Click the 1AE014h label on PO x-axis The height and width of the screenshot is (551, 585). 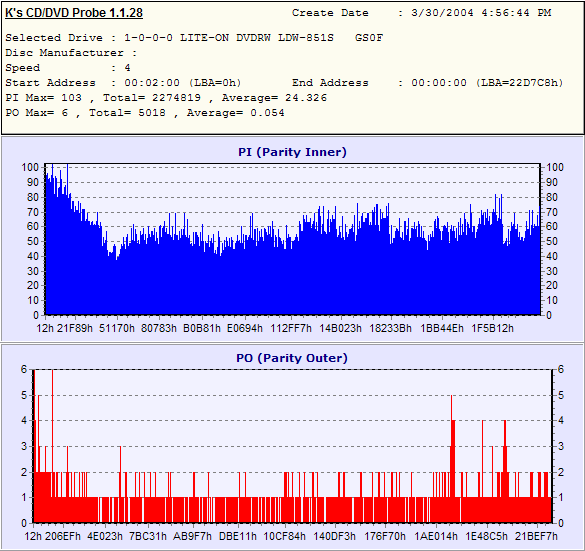pos(436,536)
